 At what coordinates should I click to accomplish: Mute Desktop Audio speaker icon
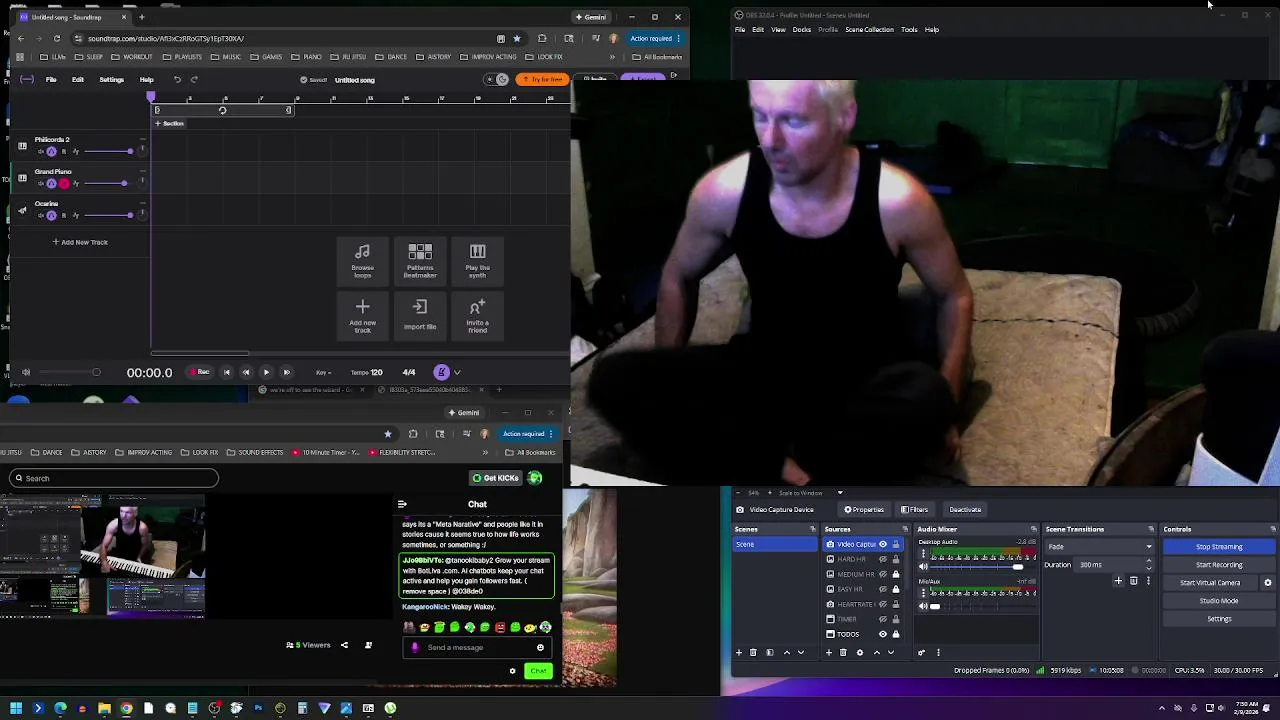coord(923,567)
